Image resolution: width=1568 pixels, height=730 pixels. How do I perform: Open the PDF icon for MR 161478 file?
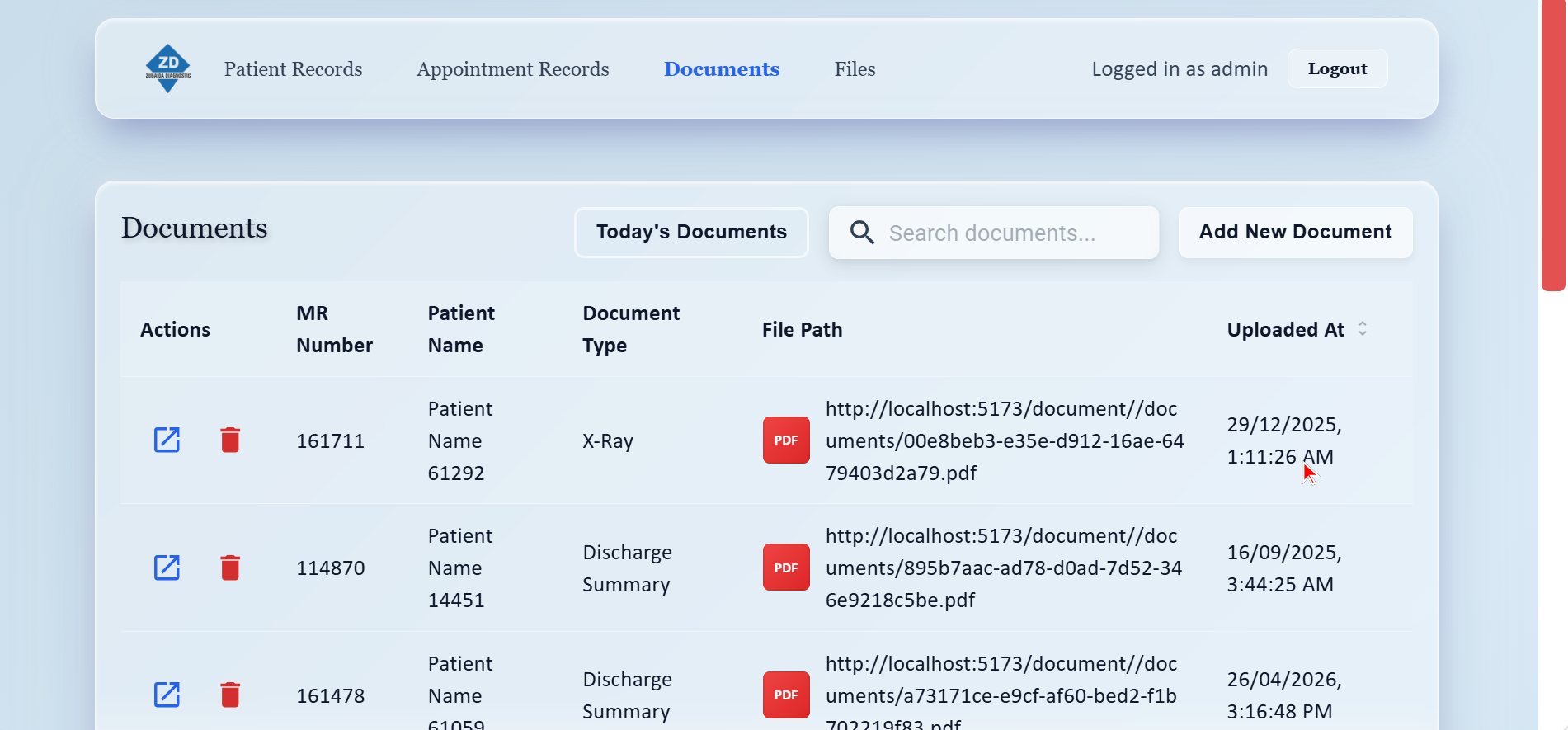[x=786, y=695]
